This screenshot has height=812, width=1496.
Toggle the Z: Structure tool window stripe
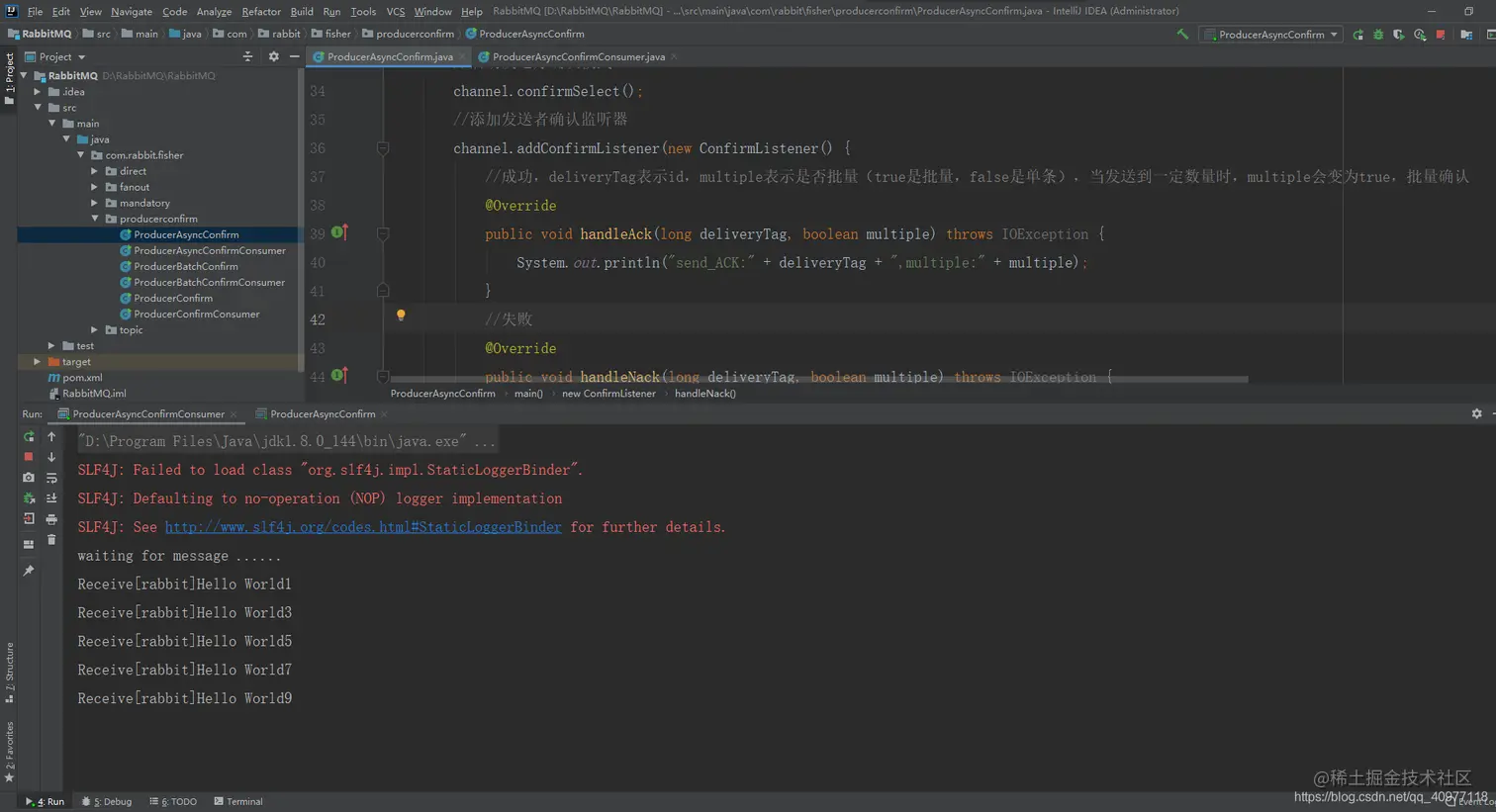[9, 674]
